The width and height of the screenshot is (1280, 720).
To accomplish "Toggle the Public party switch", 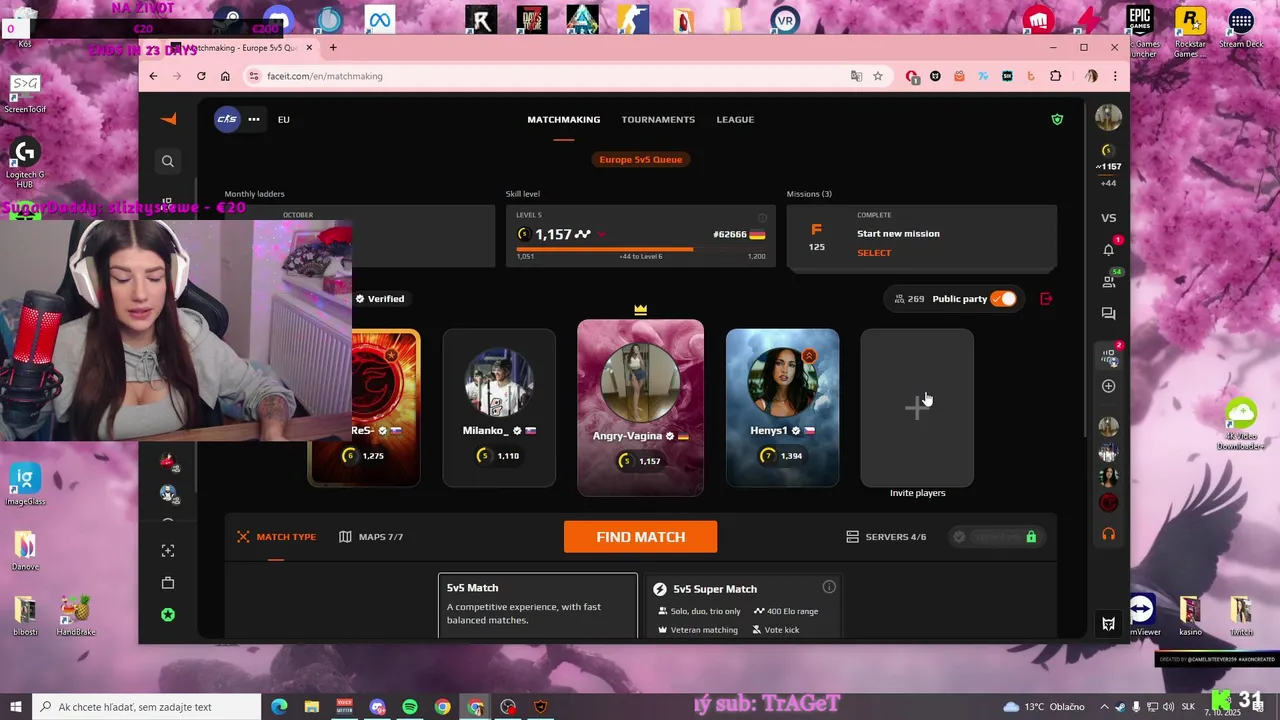I will (x=1003, y=299).
